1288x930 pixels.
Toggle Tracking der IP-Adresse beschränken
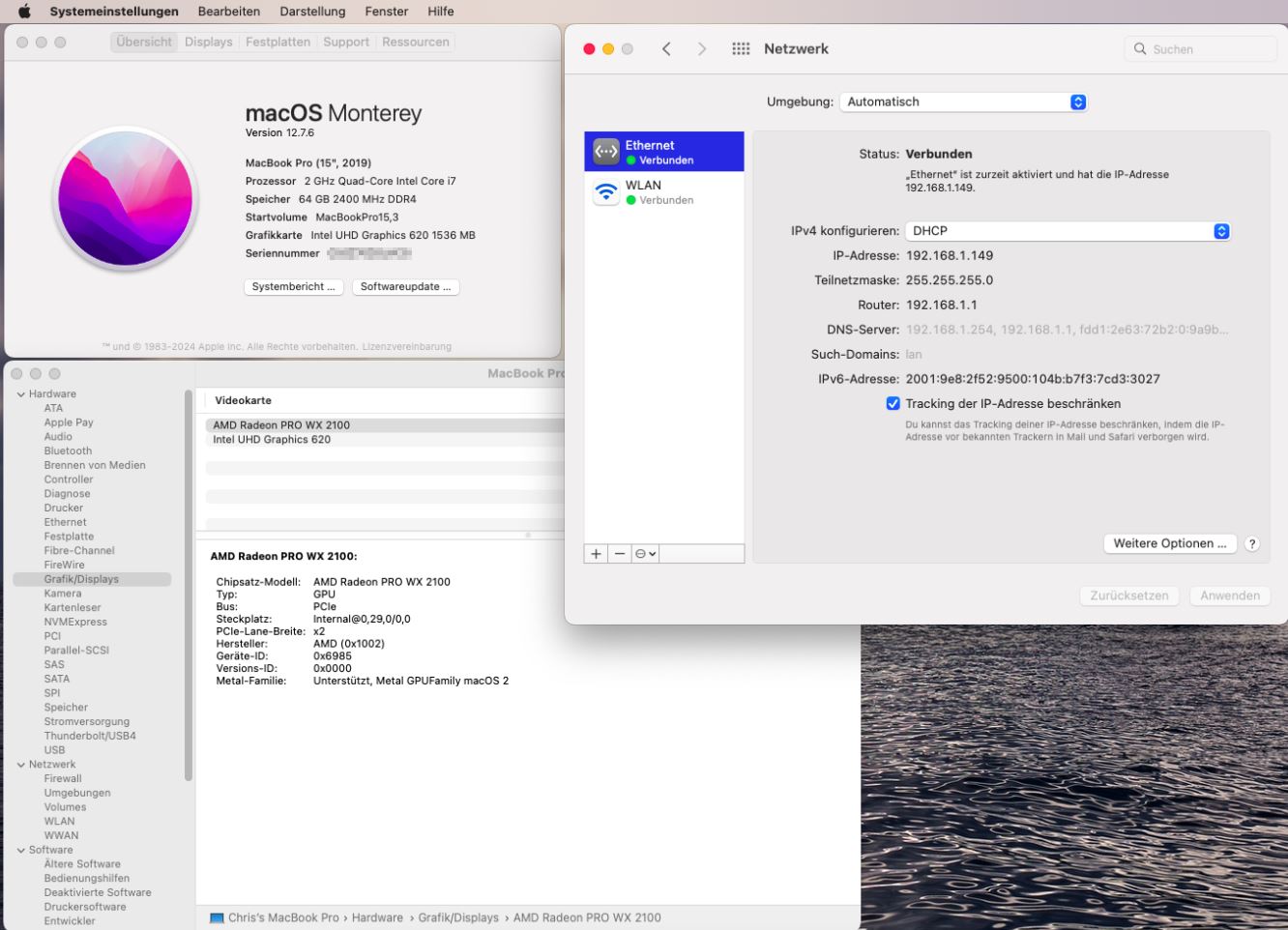[x=893, y=404]
